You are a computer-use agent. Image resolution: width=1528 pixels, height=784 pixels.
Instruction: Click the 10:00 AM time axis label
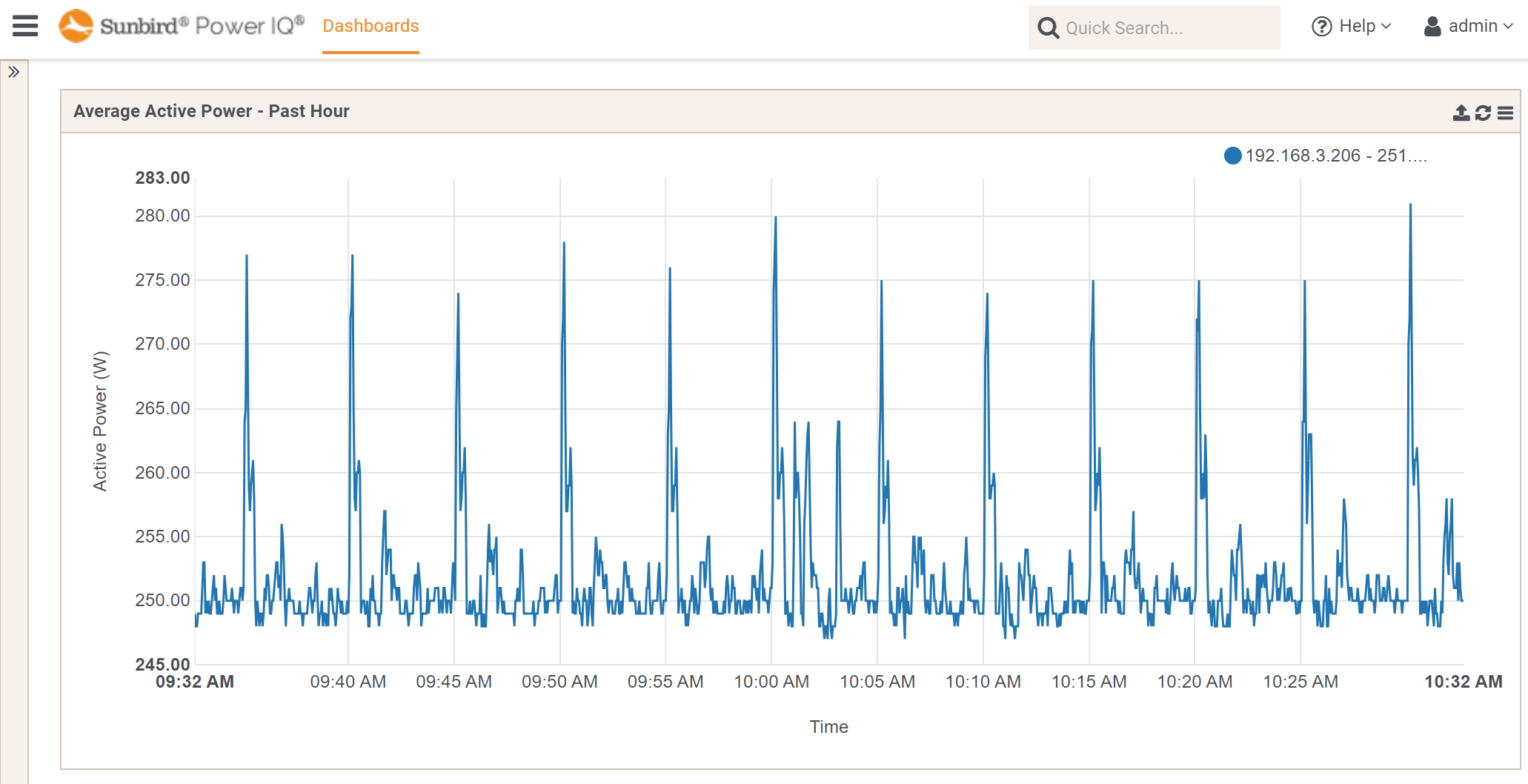[x=771, y=682]
